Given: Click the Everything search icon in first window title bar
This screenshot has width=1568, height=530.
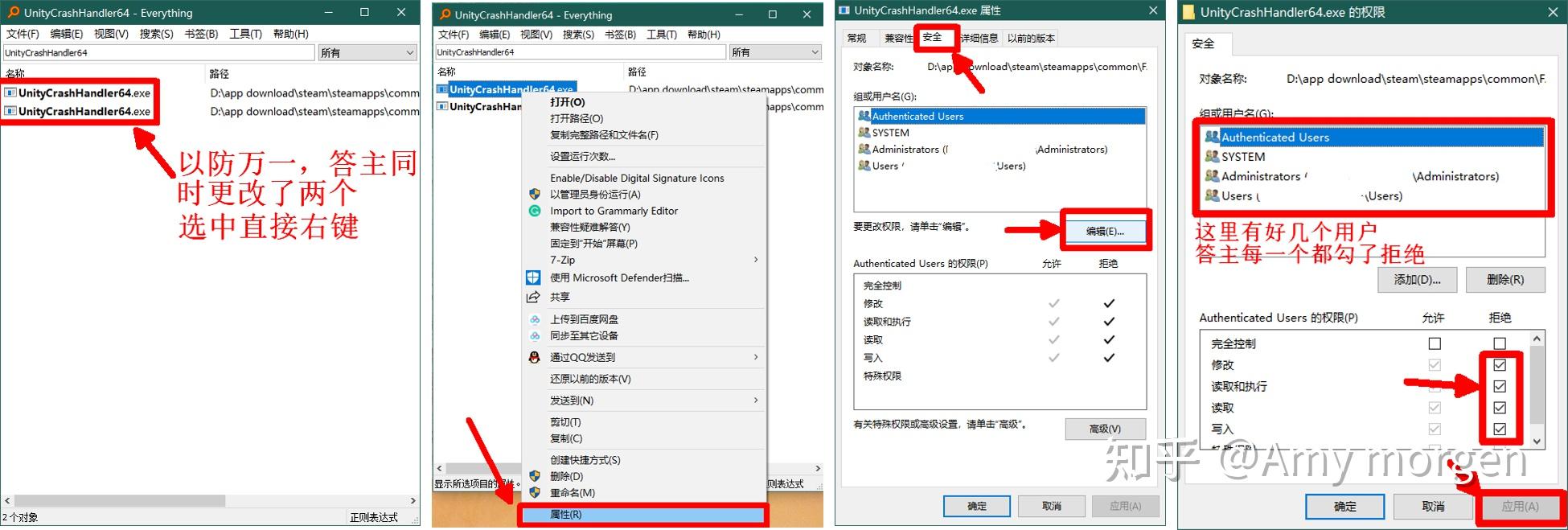Looking at the screenshot, I should 14,13.
